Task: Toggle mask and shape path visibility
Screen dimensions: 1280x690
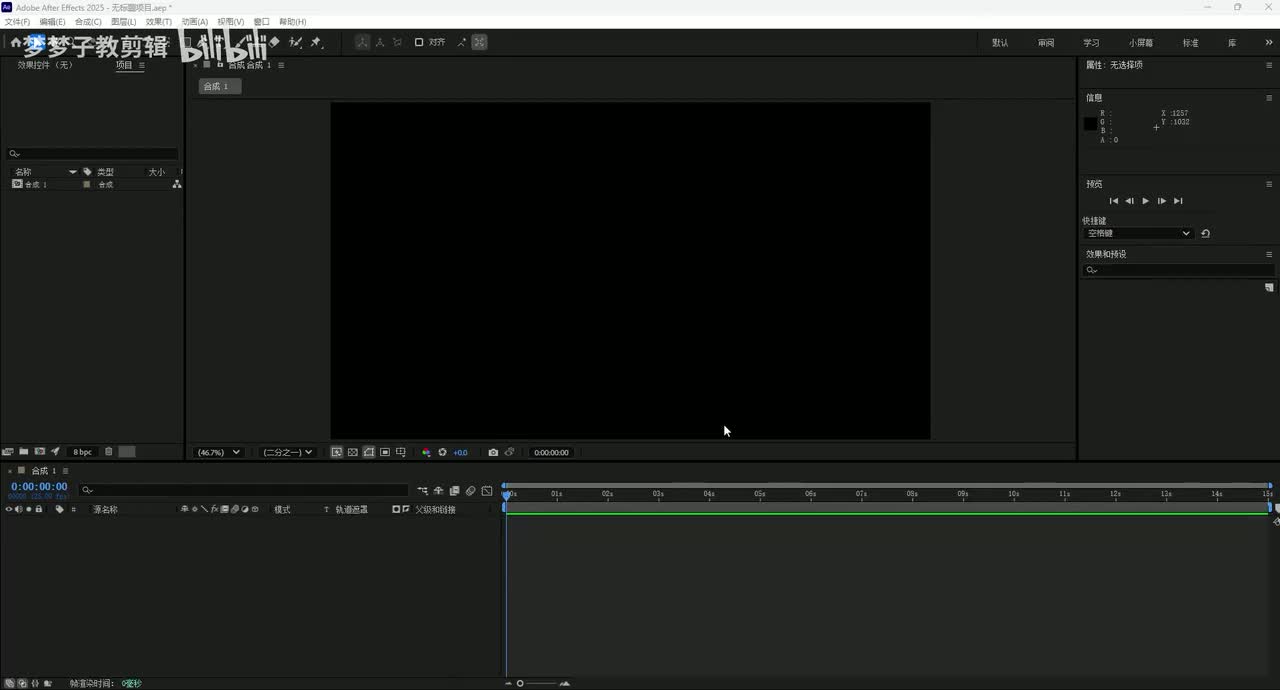Action: [x=369, y=452]
